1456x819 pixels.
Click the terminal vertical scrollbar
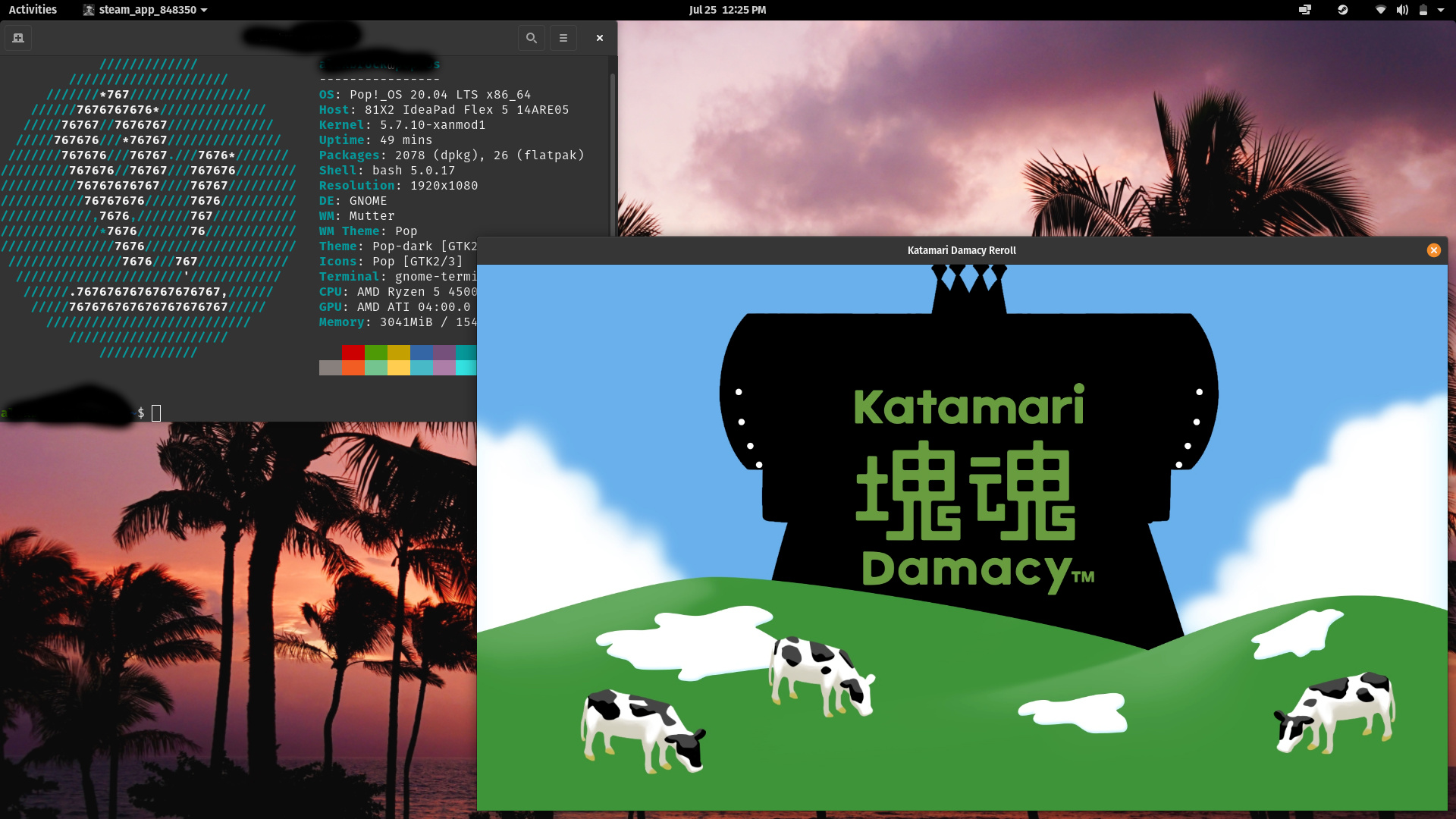[x=613, y=152]
